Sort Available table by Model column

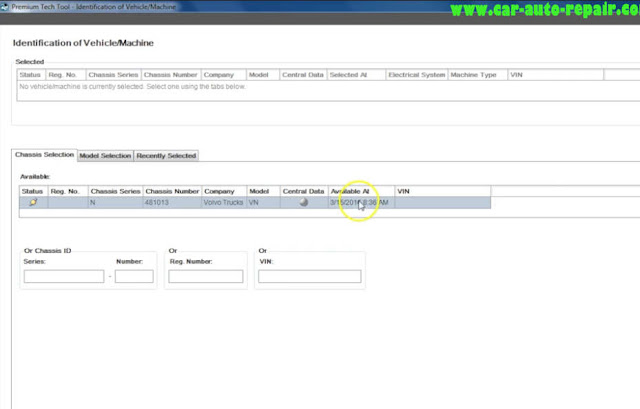[x=263, y=191]
